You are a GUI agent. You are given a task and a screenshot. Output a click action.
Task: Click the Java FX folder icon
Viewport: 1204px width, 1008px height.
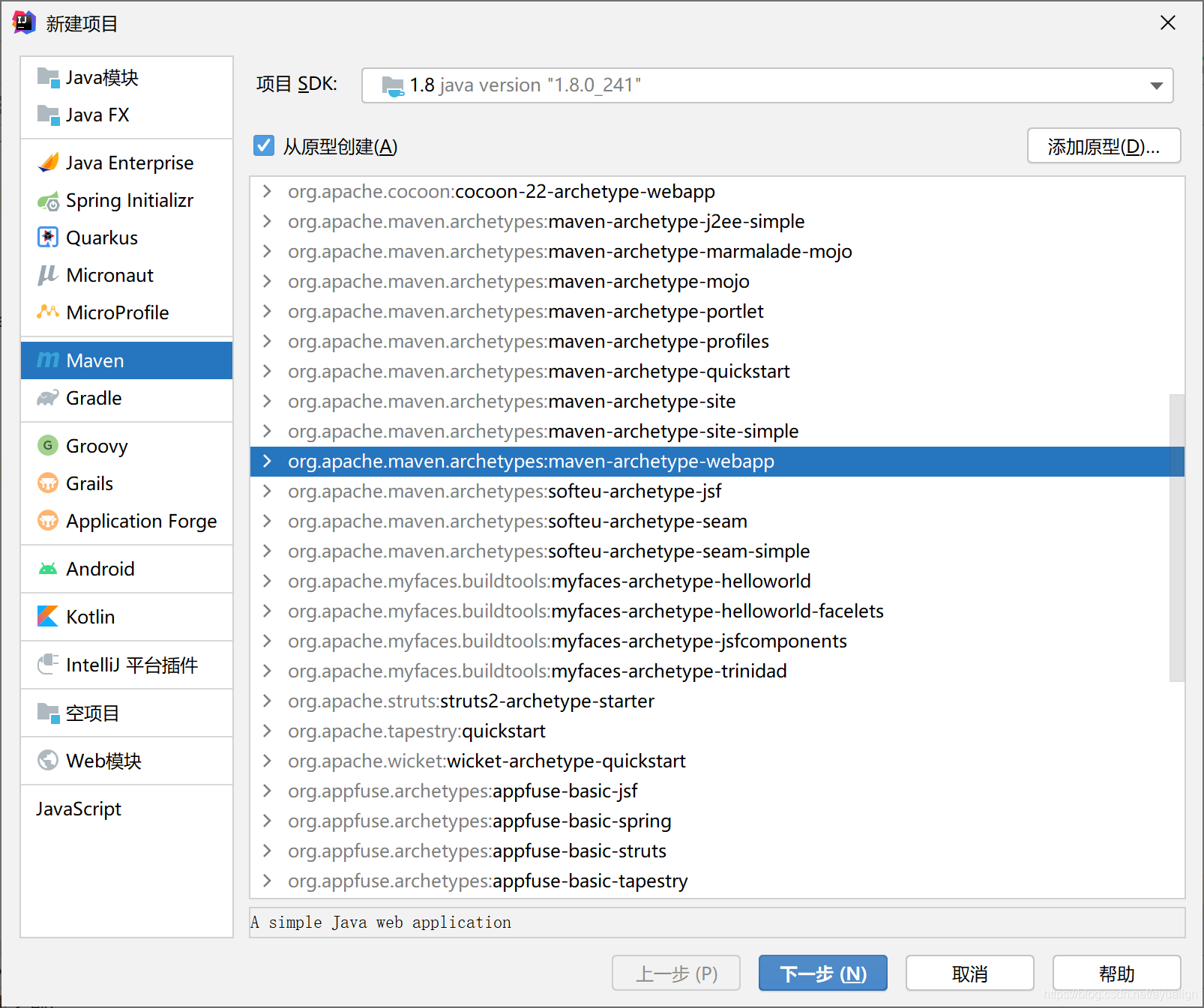click(49, 115)
